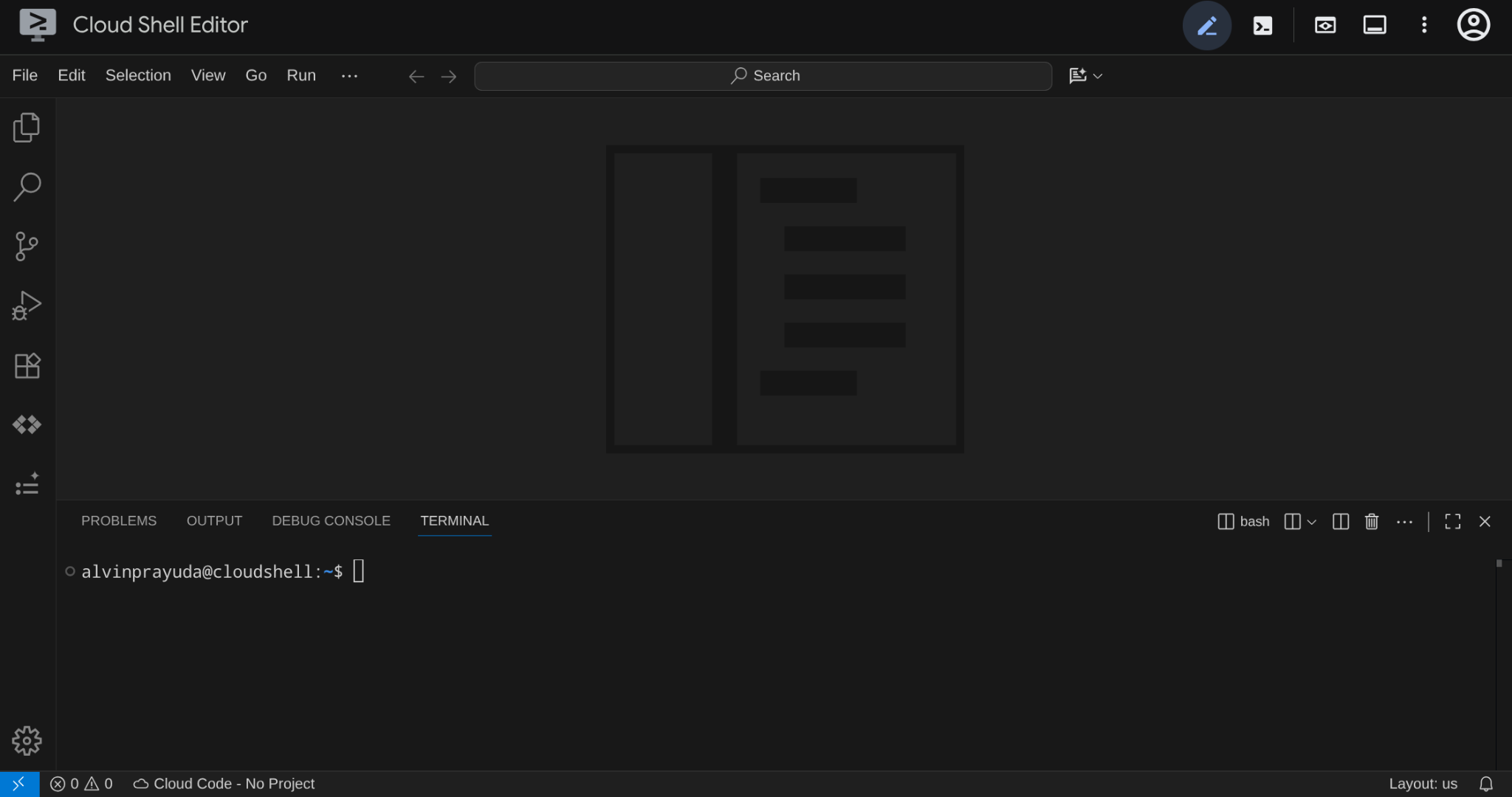The width and height of the screenshot is (1512, 797).
Task: Open the Extensions panel
Action: pyautogui.click(x=27, y=365)
